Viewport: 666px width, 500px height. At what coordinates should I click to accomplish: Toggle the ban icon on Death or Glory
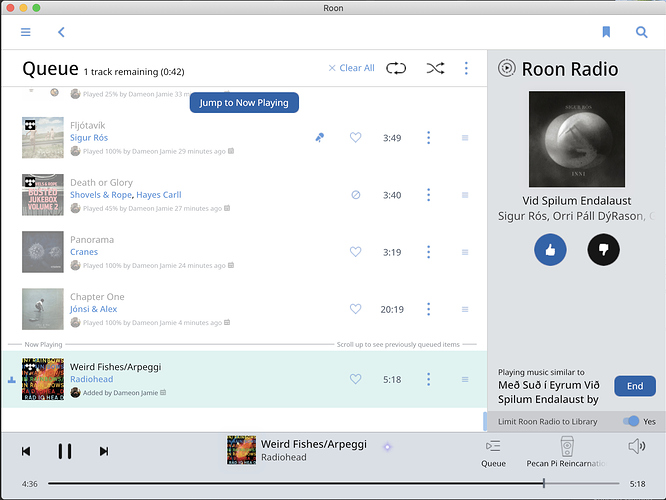(x=356, y=195)
